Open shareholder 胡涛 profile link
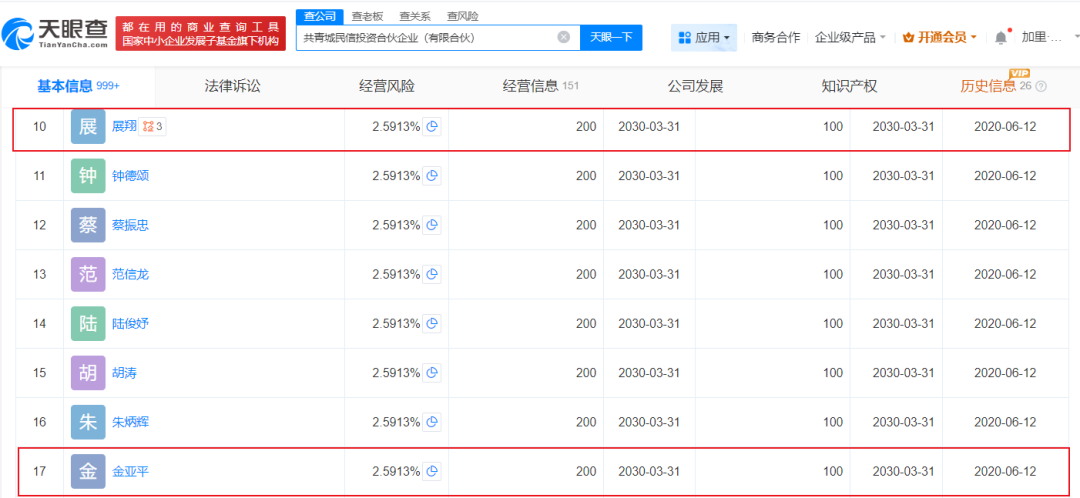1080x498 pixels. (x=124, y=373)
